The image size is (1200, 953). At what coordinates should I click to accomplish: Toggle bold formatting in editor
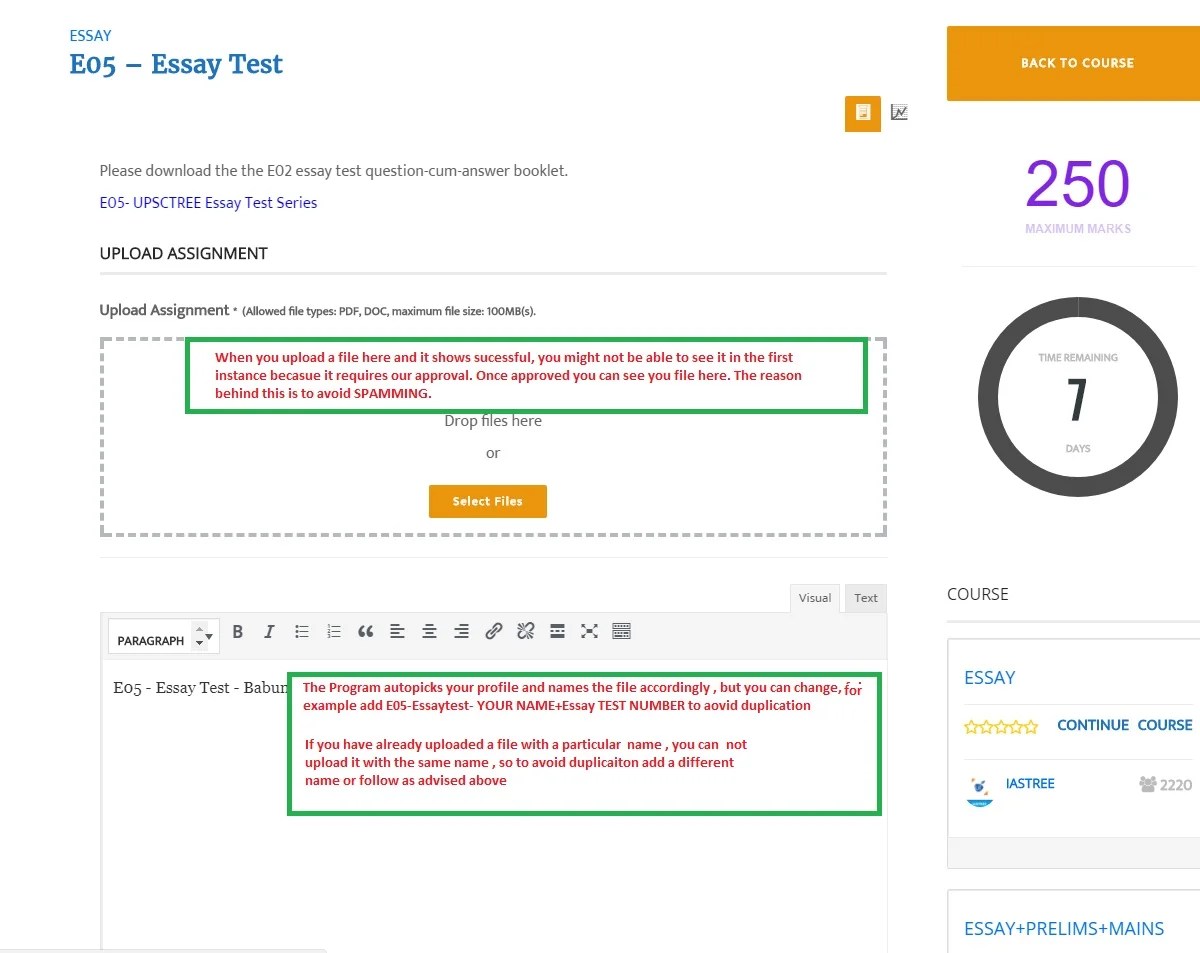(x=238, y=632)
